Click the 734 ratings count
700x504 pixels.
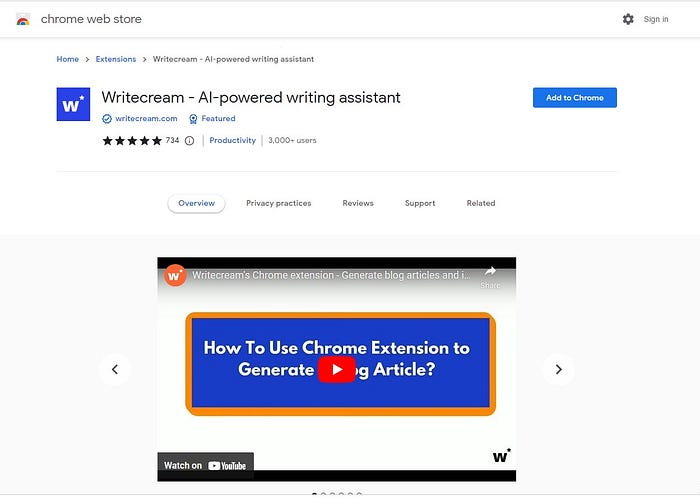[x=172, y=141]
